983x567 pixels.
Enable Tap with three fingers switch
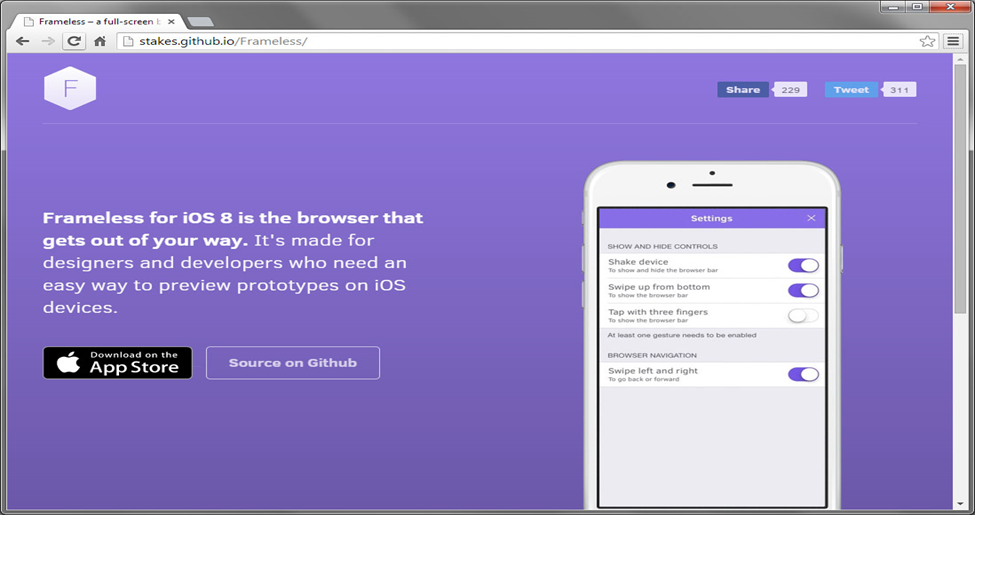[803, 315]
